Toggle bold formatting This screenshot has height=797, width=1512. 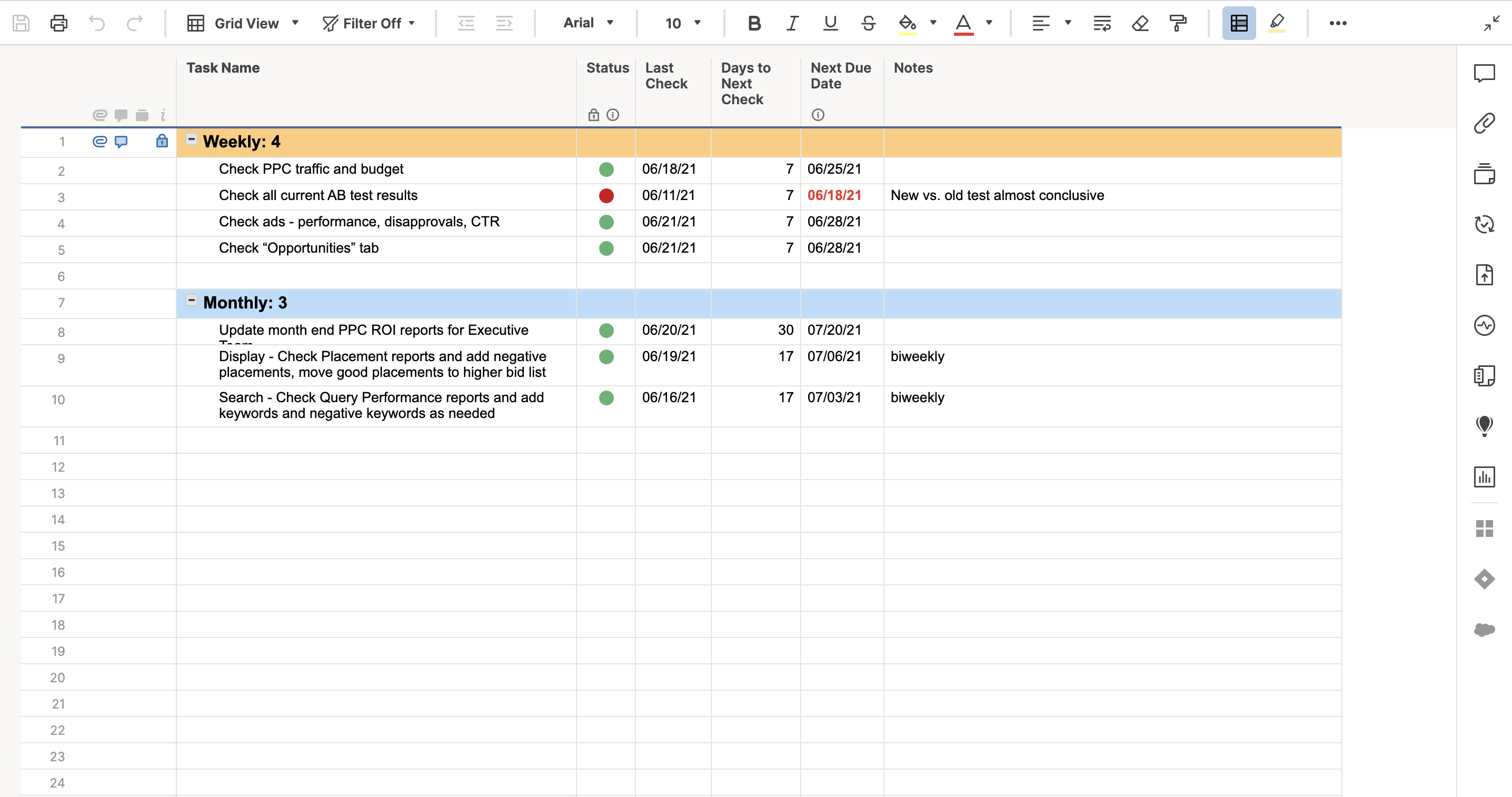click(x=754, y=23)
